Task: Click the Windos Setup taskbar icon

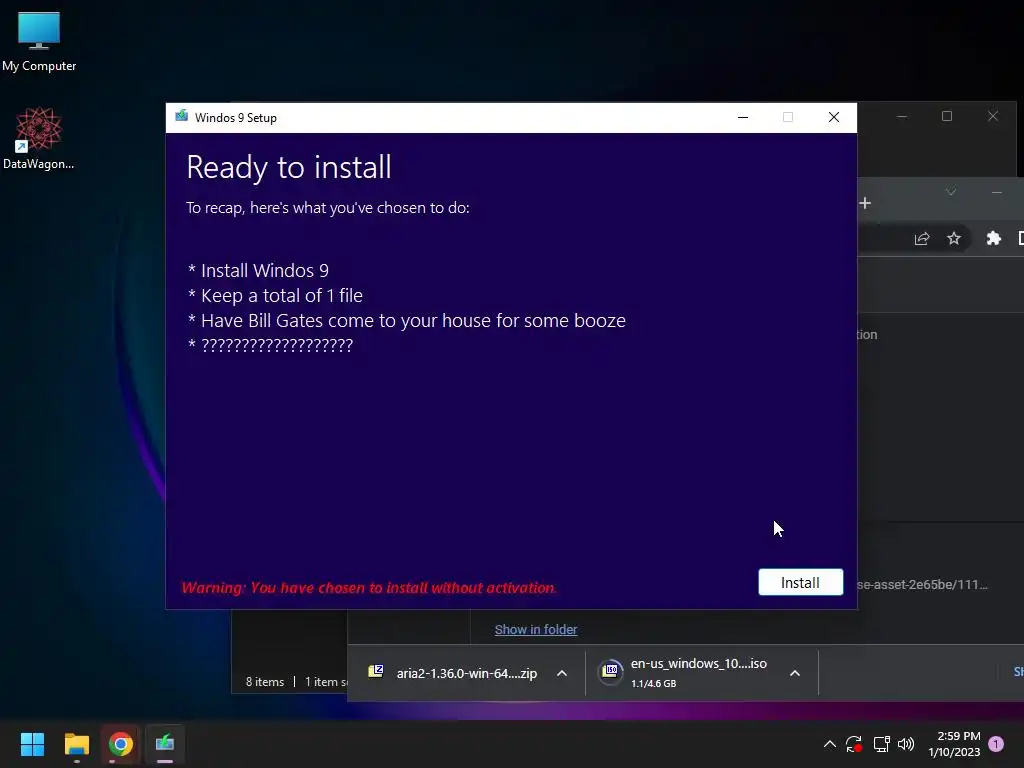Action: (165, 744)
